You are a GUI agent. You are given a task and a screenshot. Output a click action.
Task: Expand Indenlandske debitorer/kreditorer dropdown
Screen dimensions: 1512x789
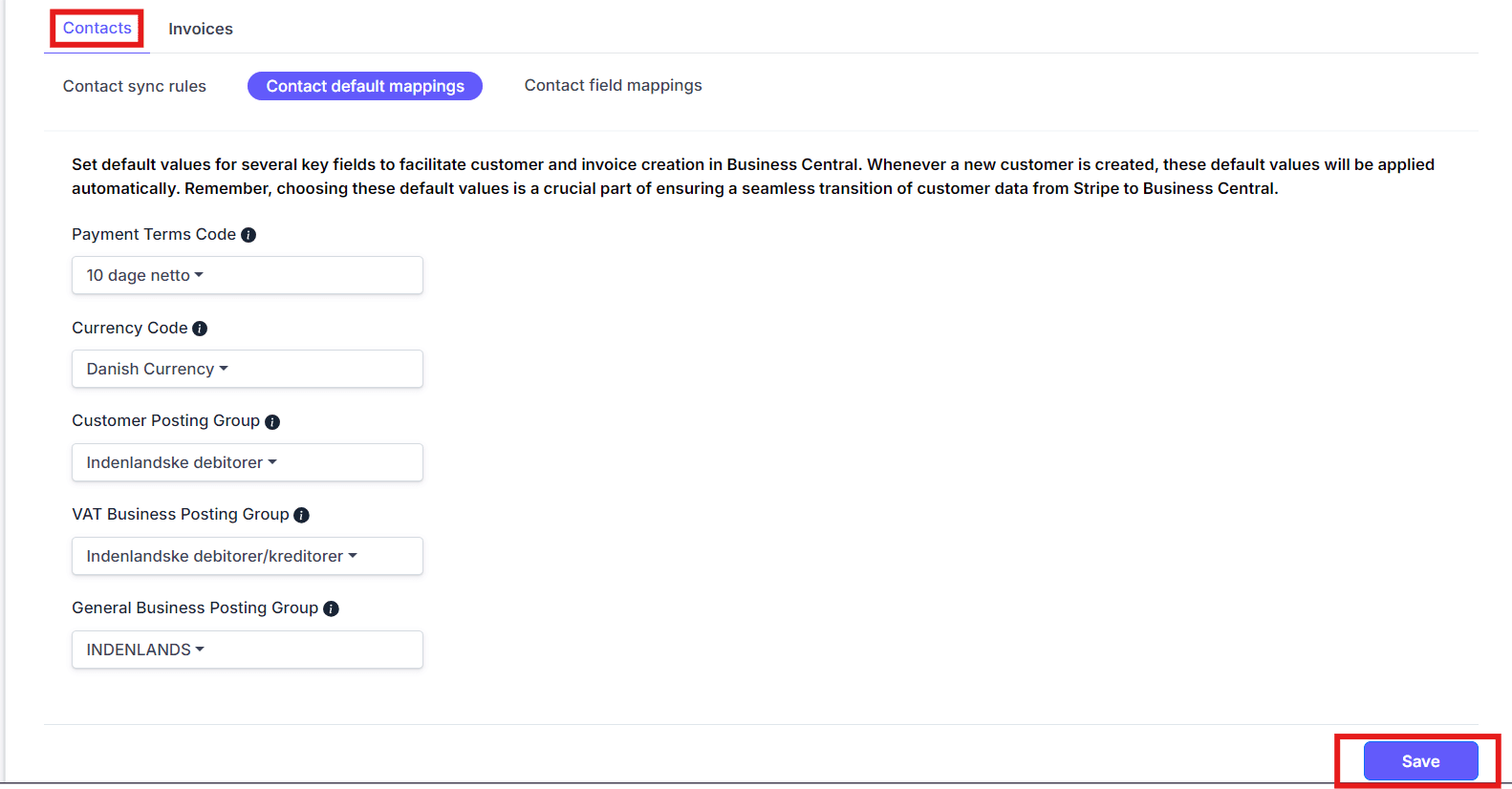248,556
